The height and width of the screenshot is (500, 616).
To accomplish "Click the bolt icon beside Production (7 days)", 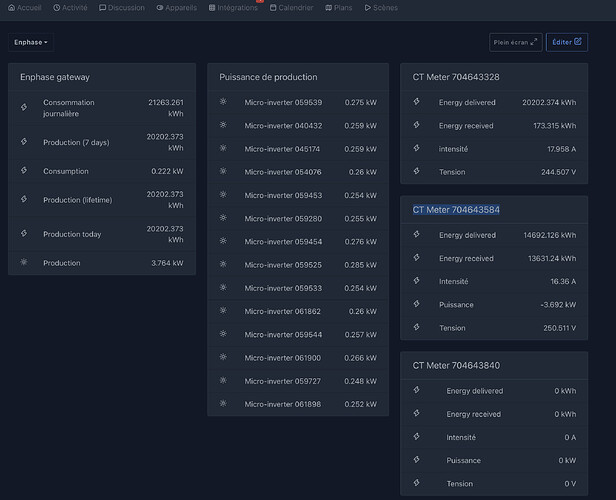I will [24, 141].
